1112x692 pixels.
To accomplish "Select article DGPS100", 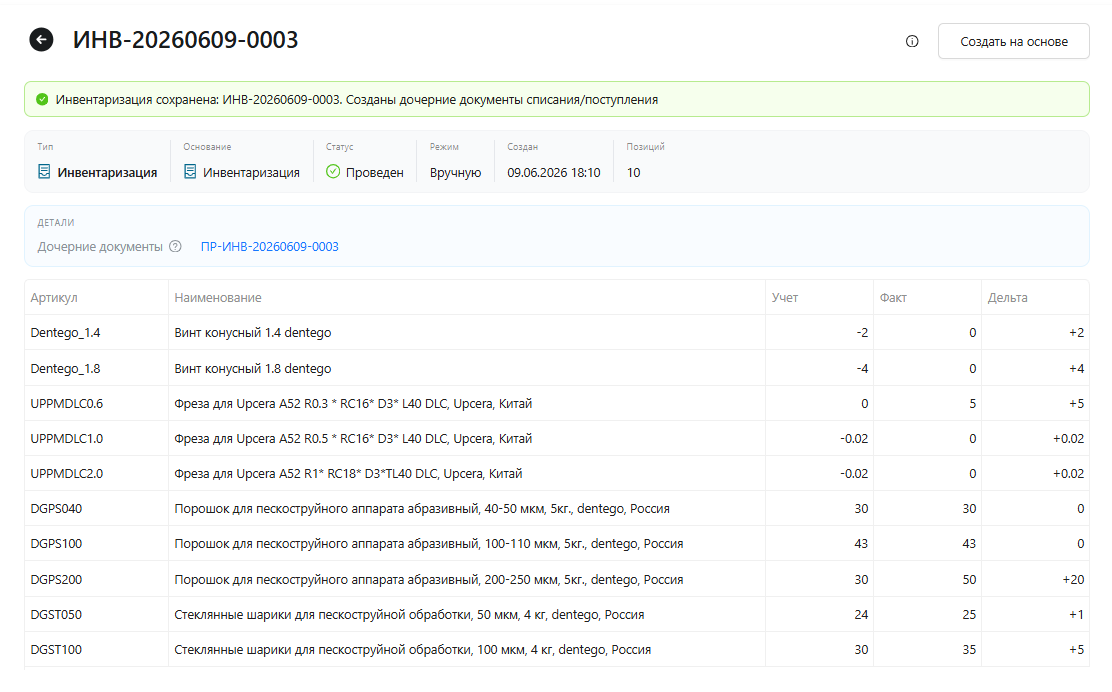I will pos(56,543).
